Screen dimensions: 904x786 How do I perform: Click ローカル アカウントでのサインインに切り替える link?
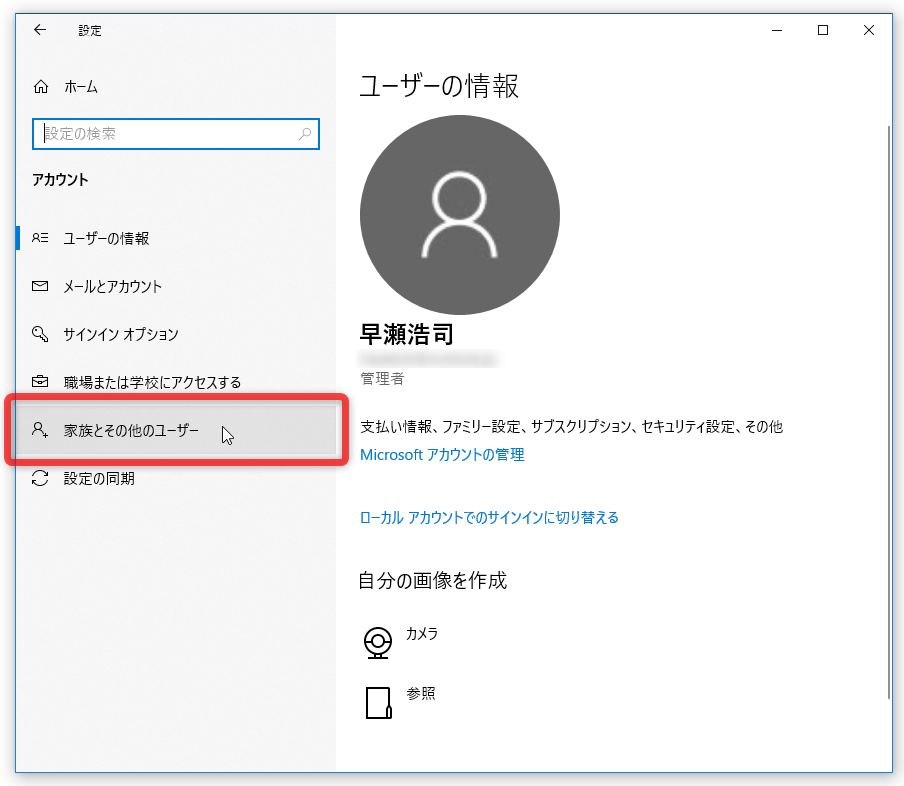coord(489,517)
